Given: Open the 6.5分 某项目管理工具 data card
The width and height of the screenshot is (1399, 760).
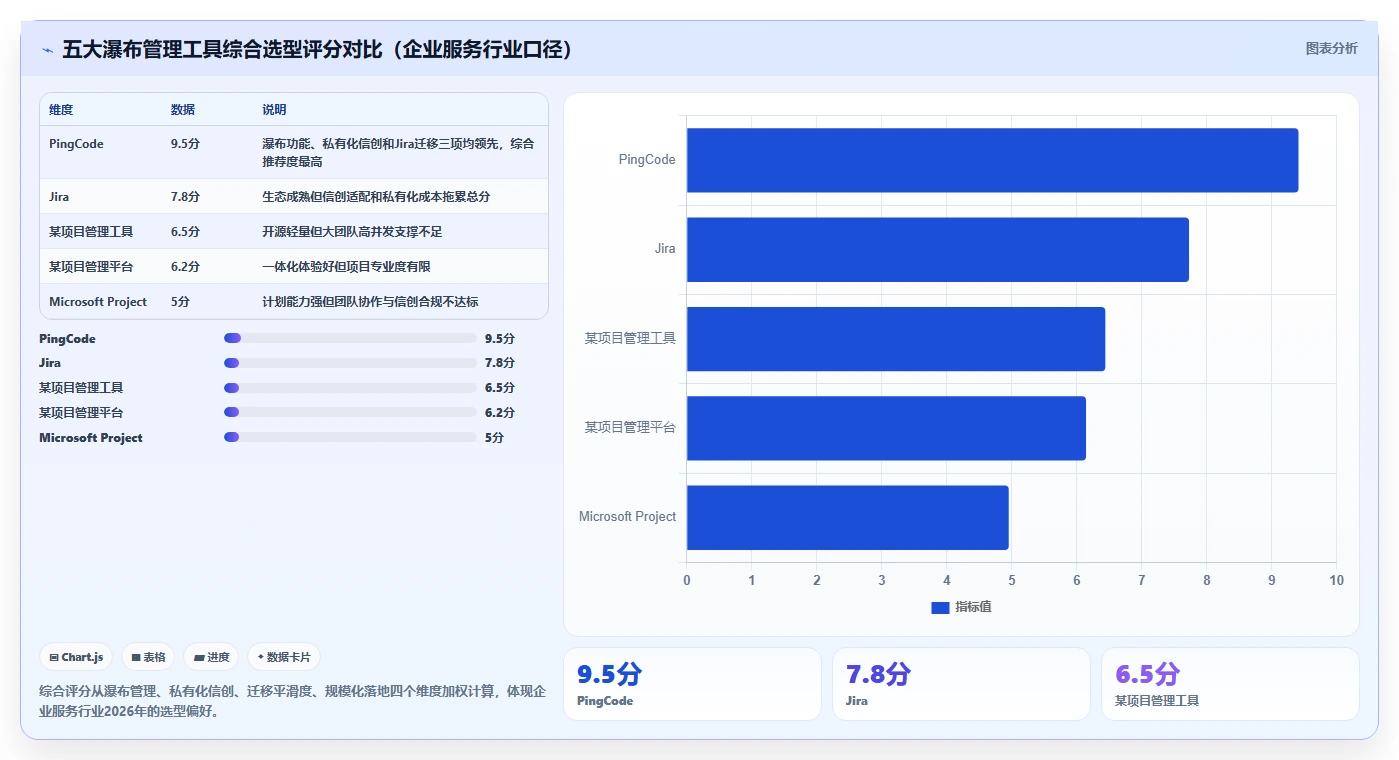Looking at the screenshot, I should point(1230,684).
